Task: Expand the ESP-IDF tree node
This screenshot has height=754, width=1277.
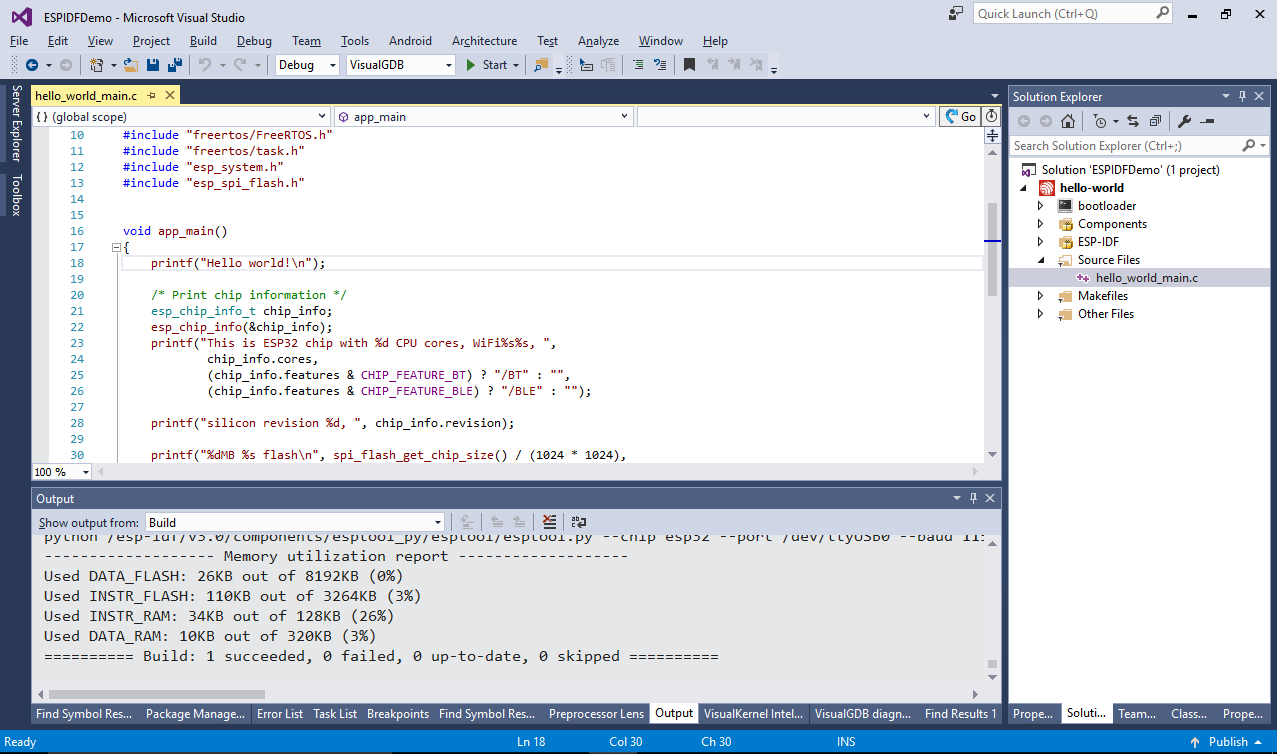Action: tap(1040, 242)
